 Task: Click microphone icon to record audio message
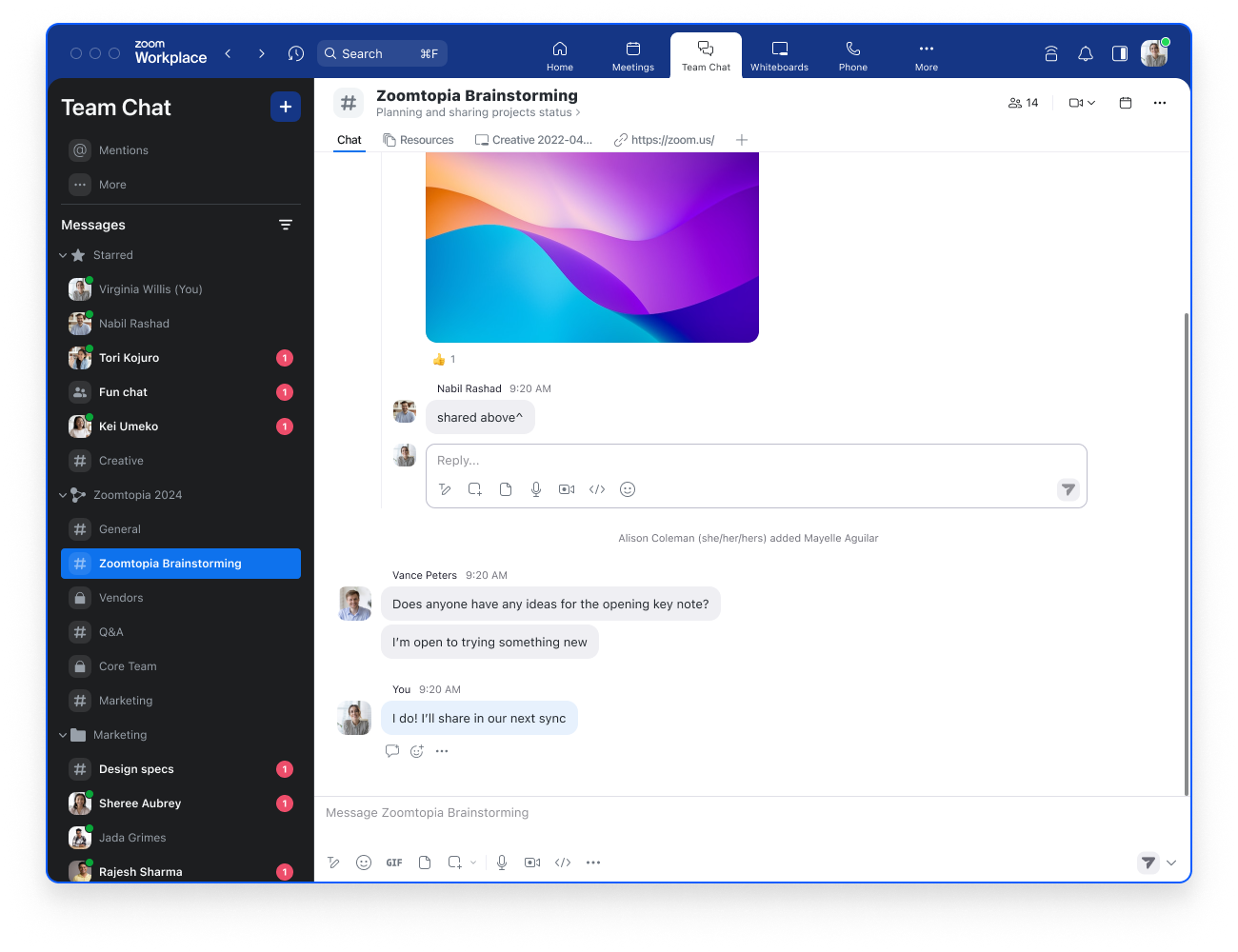point(502,863)
